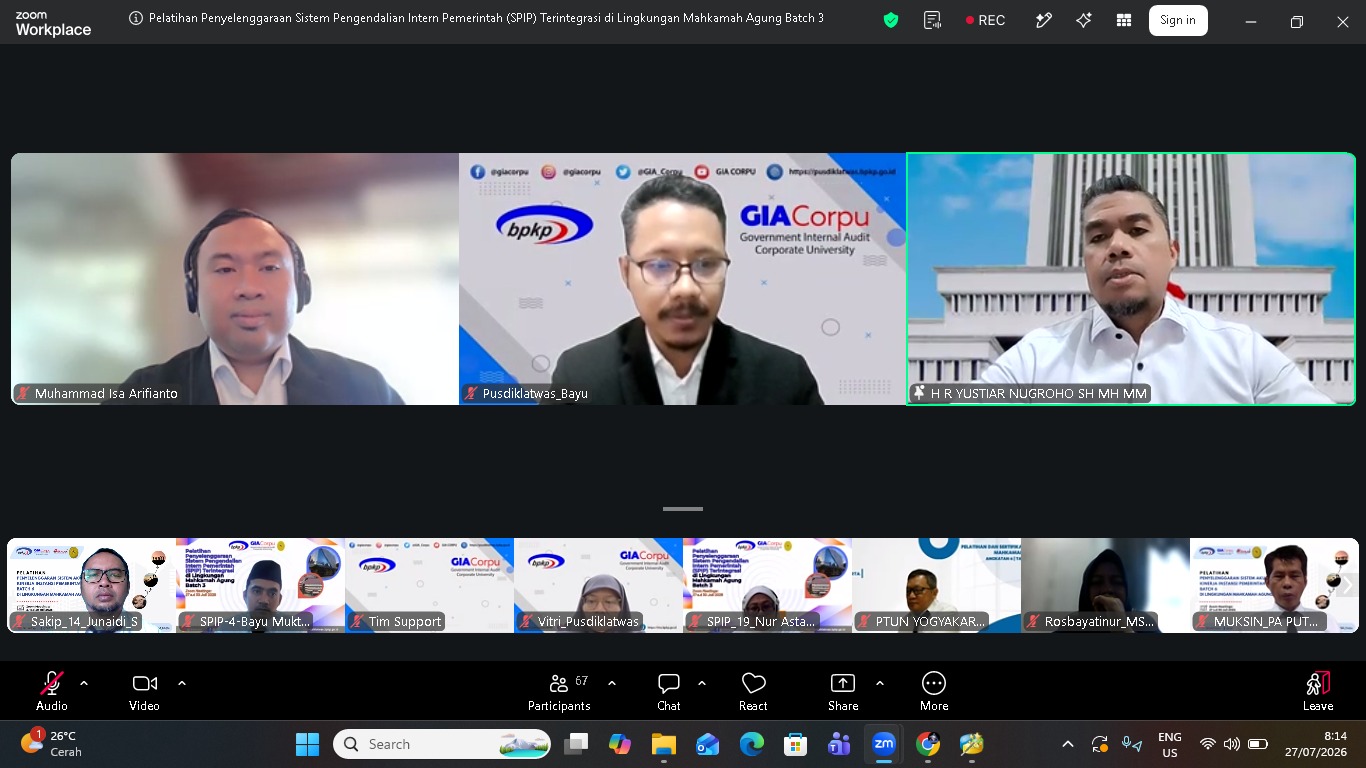Show hidden system tray icons
1366x768 pixels.
pos(1068,744)
